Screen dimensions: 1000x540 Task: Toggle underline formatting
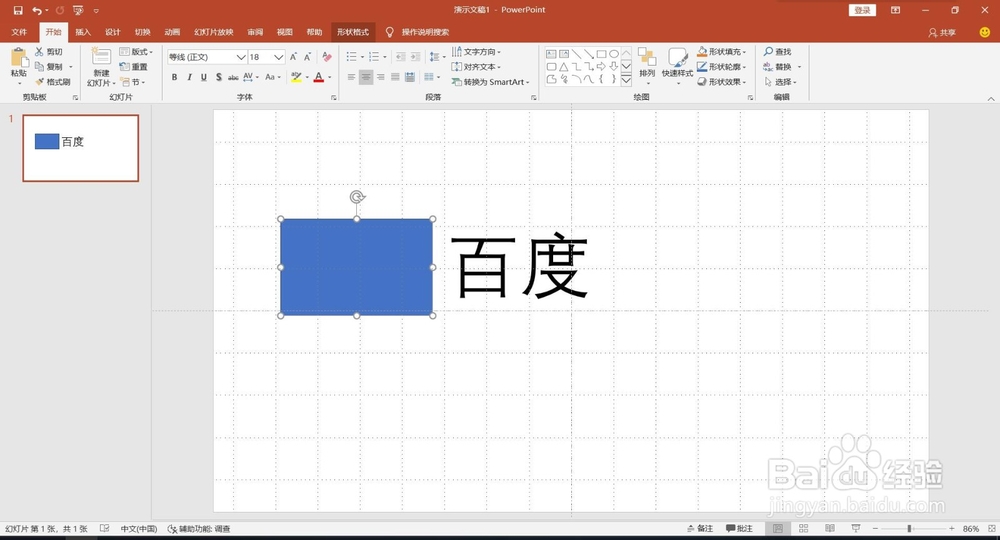[x=203, y=77]
